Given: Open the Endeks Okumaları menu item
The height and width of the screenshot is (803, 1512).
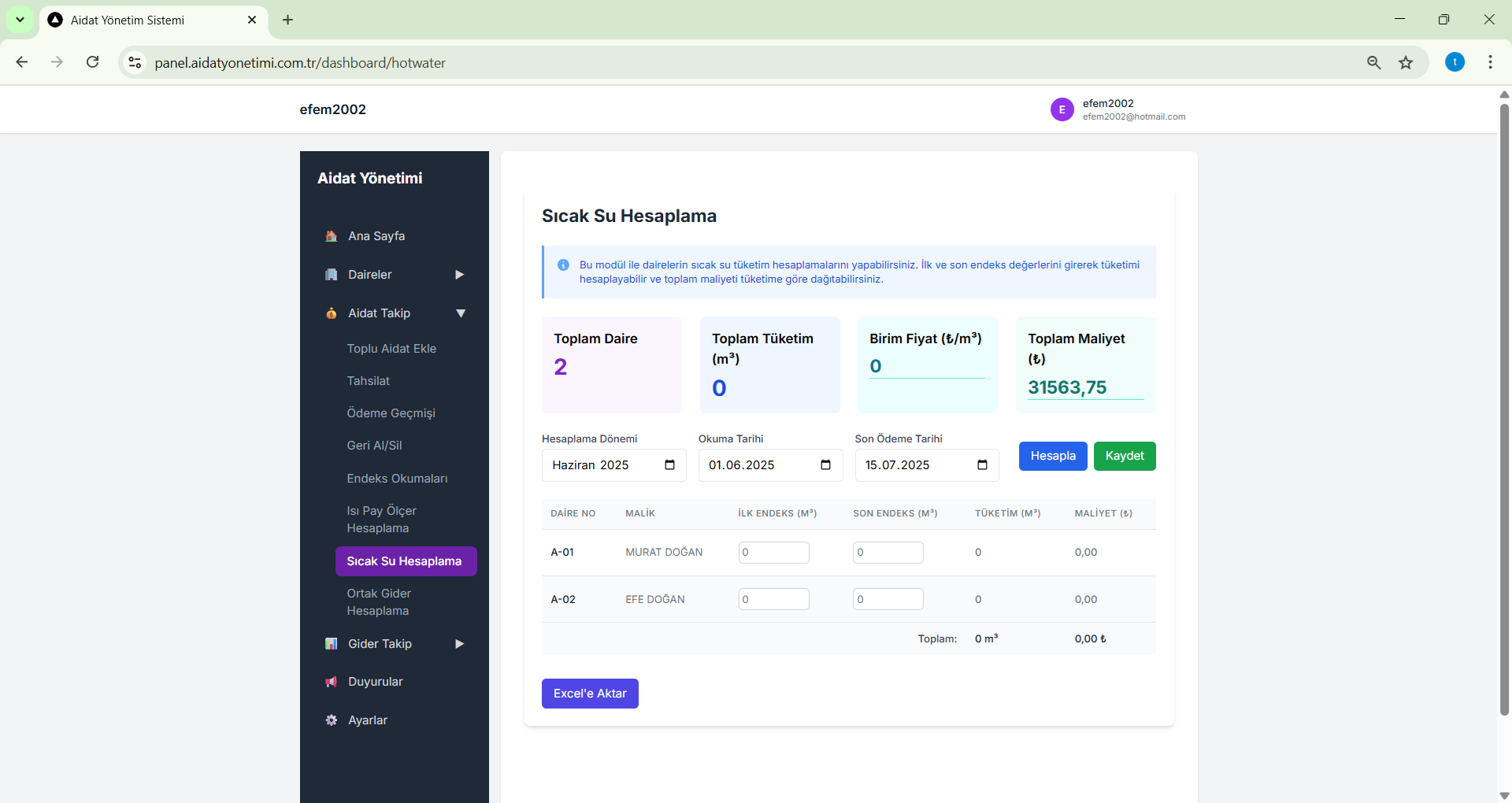Looking at the screenshot, I should click(397, 479).
